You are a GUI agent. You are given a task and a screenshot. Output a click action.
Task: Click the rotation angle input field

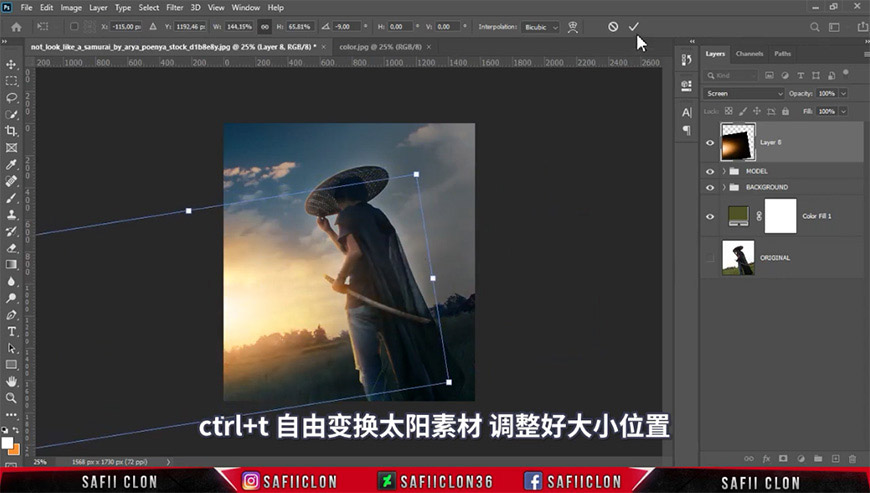pyautogui.click(x=346, y=27)
